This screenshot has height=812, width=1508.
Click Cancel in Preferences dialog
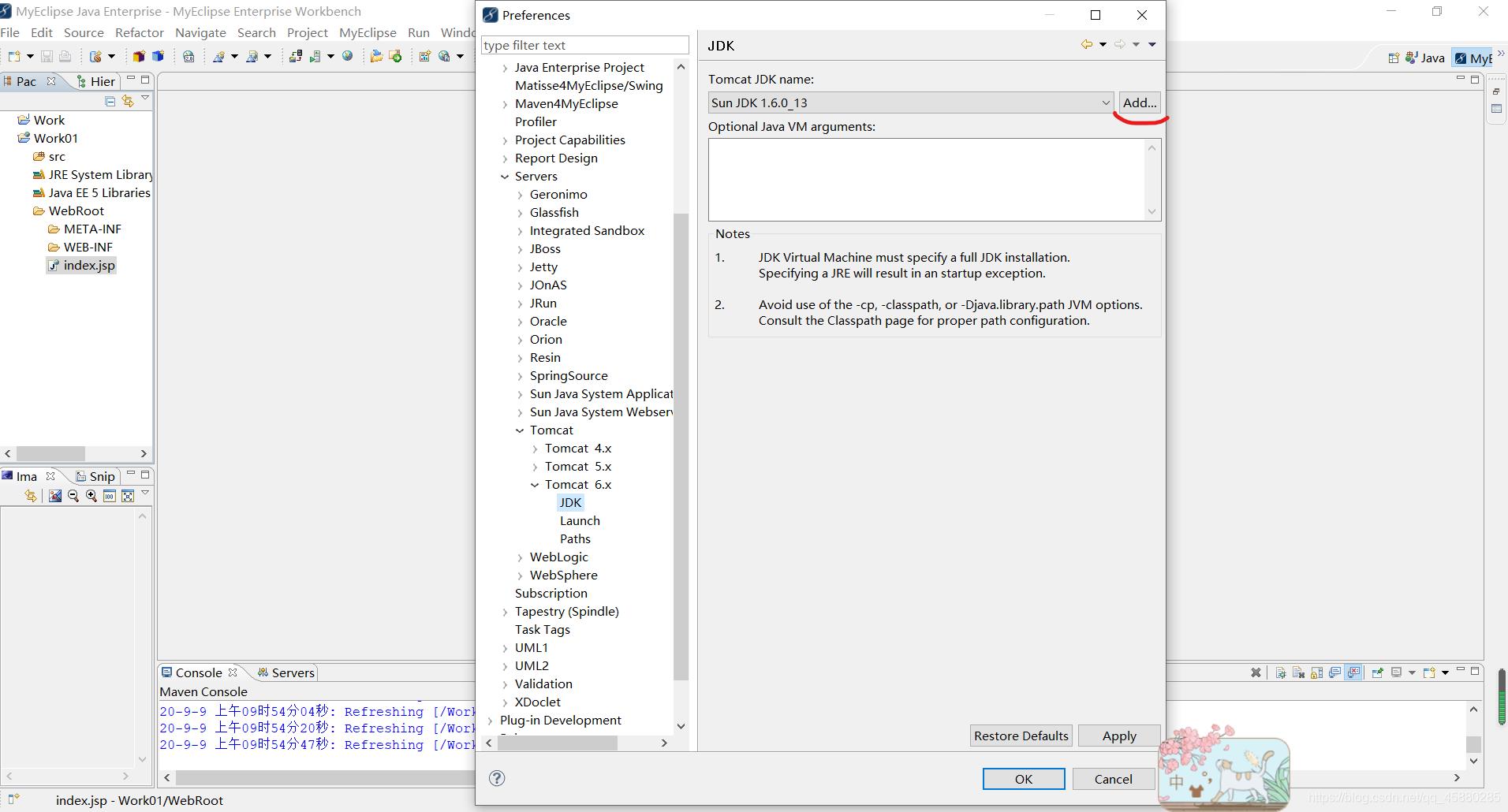point(1113,779)
